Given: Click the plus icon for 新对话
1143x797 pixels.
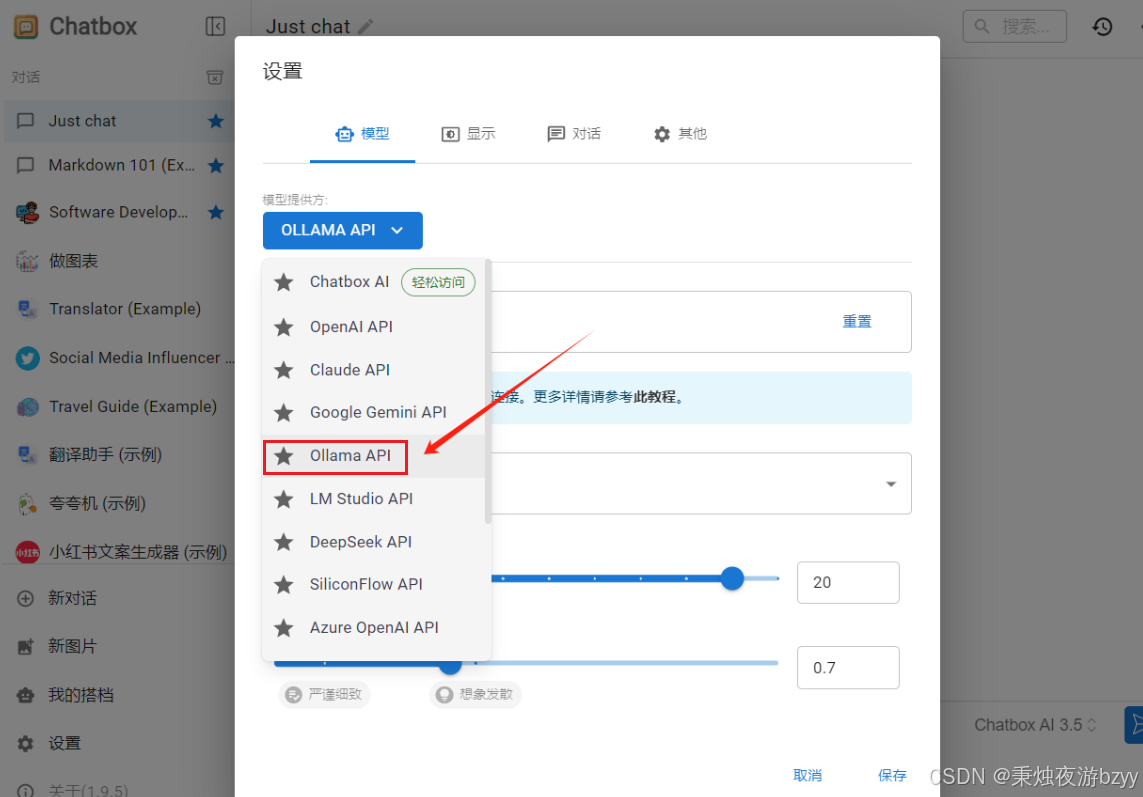Looking at the screenshot, I should click(26, 599).
